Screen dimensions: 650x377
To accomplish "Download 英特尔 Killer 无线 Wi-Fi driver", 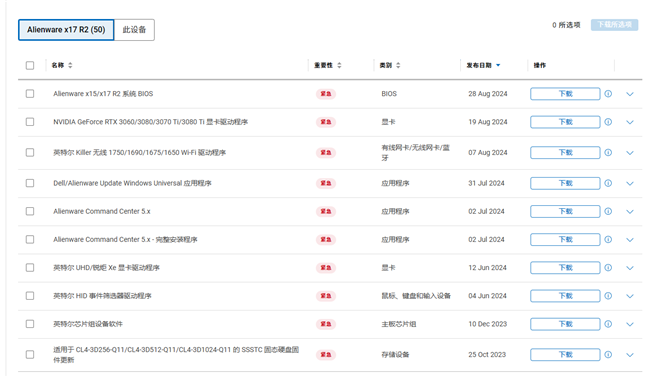I will pos(565,153).
